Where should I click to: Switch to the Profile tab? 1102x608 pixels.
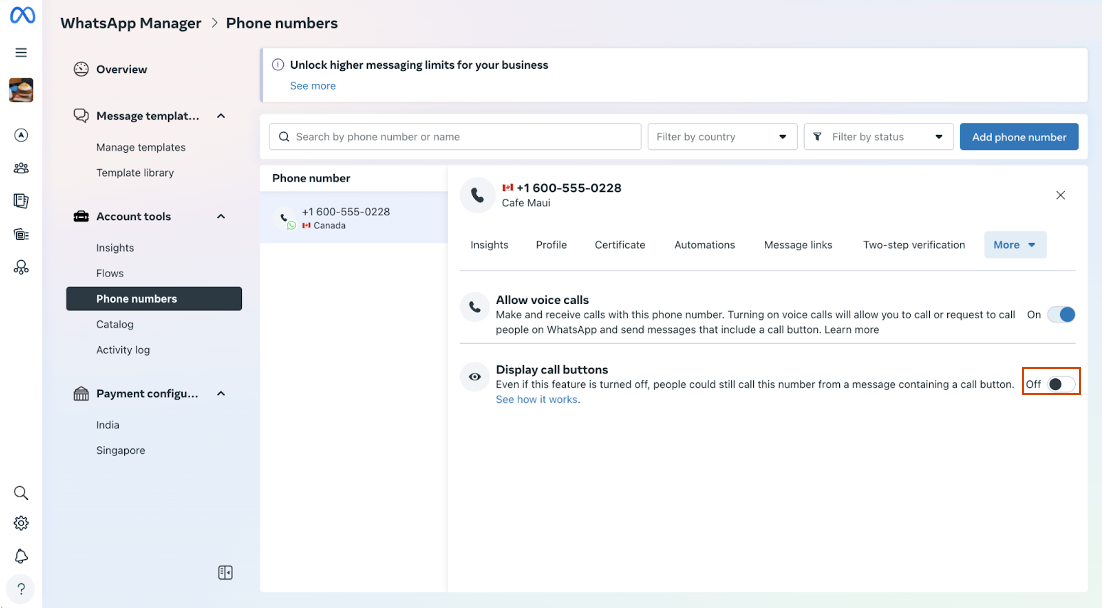(x=551, y=245)
